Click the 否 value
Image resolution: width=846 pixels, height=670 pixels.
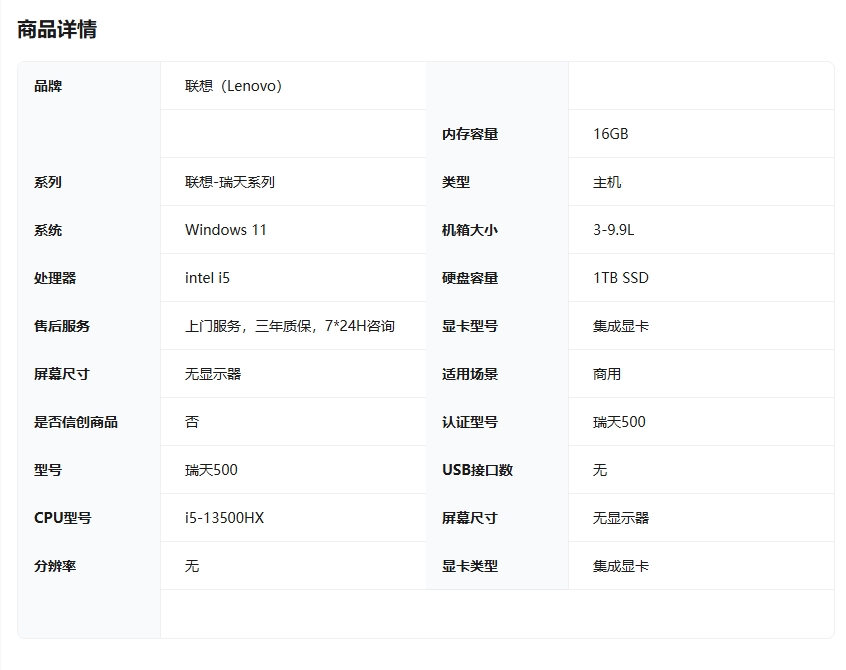(192, 422)
